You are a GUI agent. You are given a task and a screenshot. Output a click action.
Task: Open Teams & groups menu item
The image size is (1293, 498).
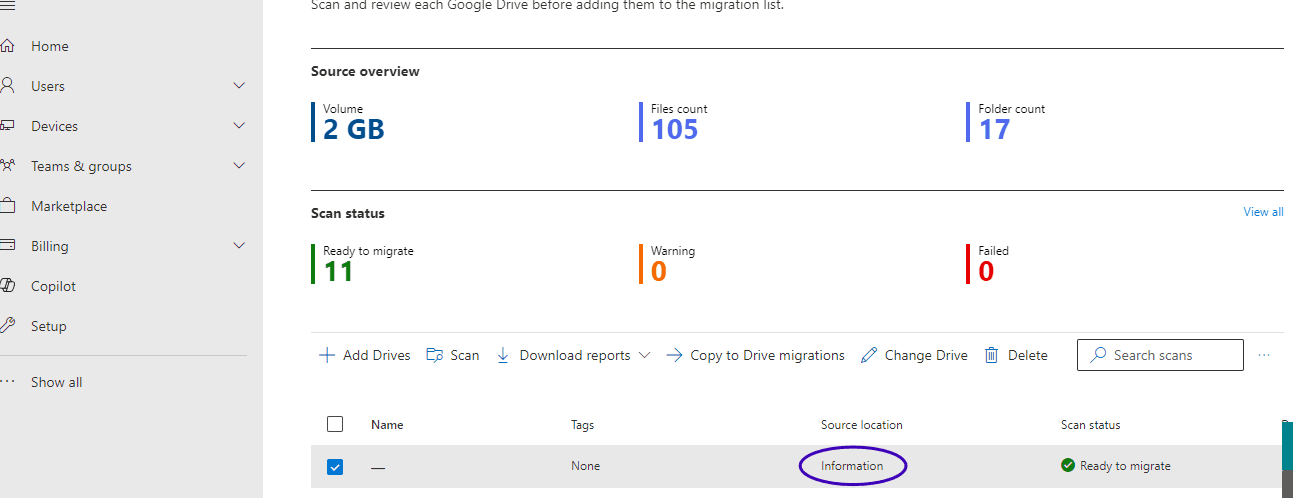pos(81,166)
